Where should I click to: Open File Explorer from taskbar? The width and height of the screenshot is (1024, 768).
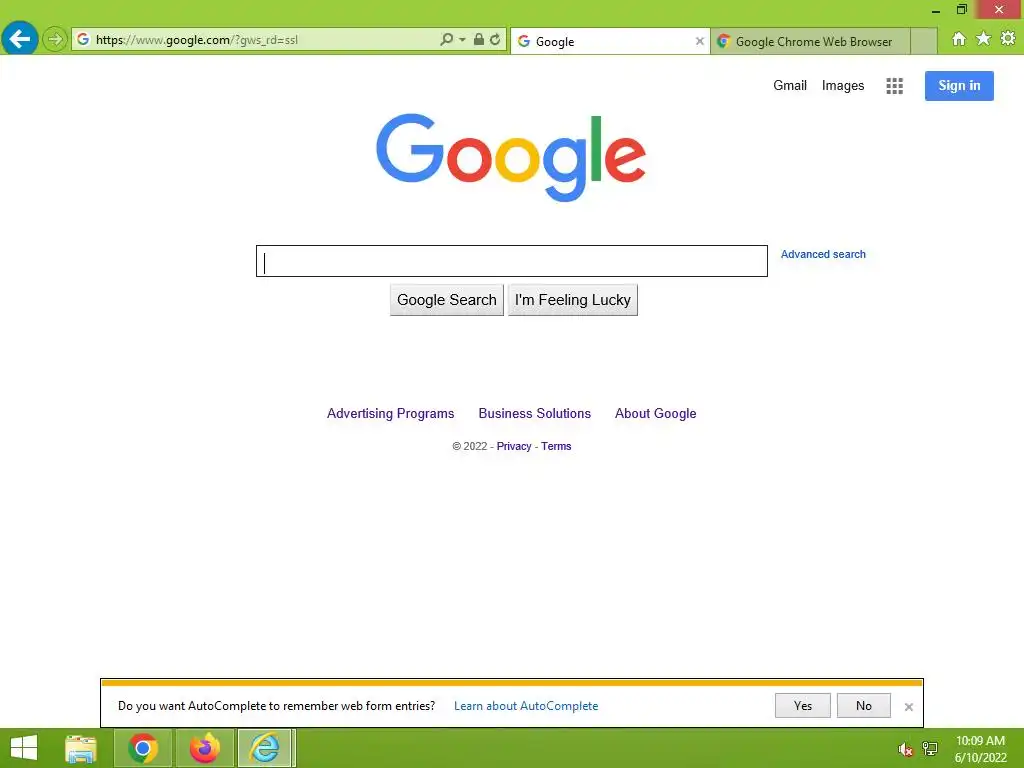[81, 748]
